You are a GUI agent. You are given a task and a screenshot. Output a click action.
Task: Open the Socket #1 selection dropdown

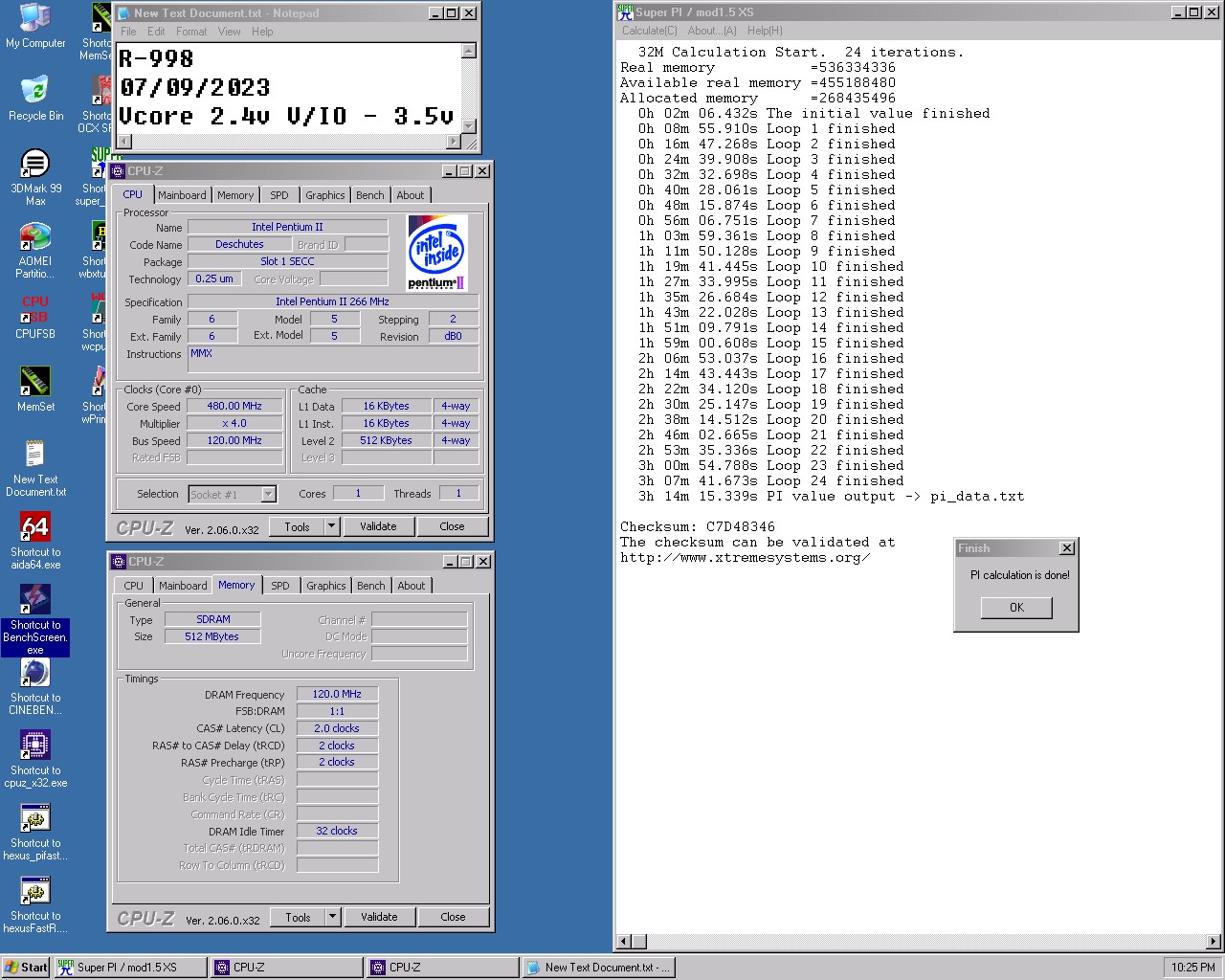coord(268,494)
